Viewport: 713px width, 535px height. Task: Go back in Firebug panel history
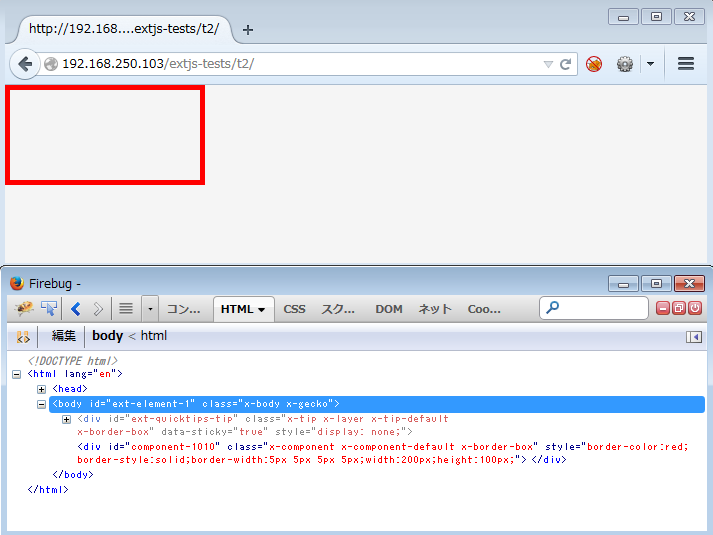(x=75, y=309)
